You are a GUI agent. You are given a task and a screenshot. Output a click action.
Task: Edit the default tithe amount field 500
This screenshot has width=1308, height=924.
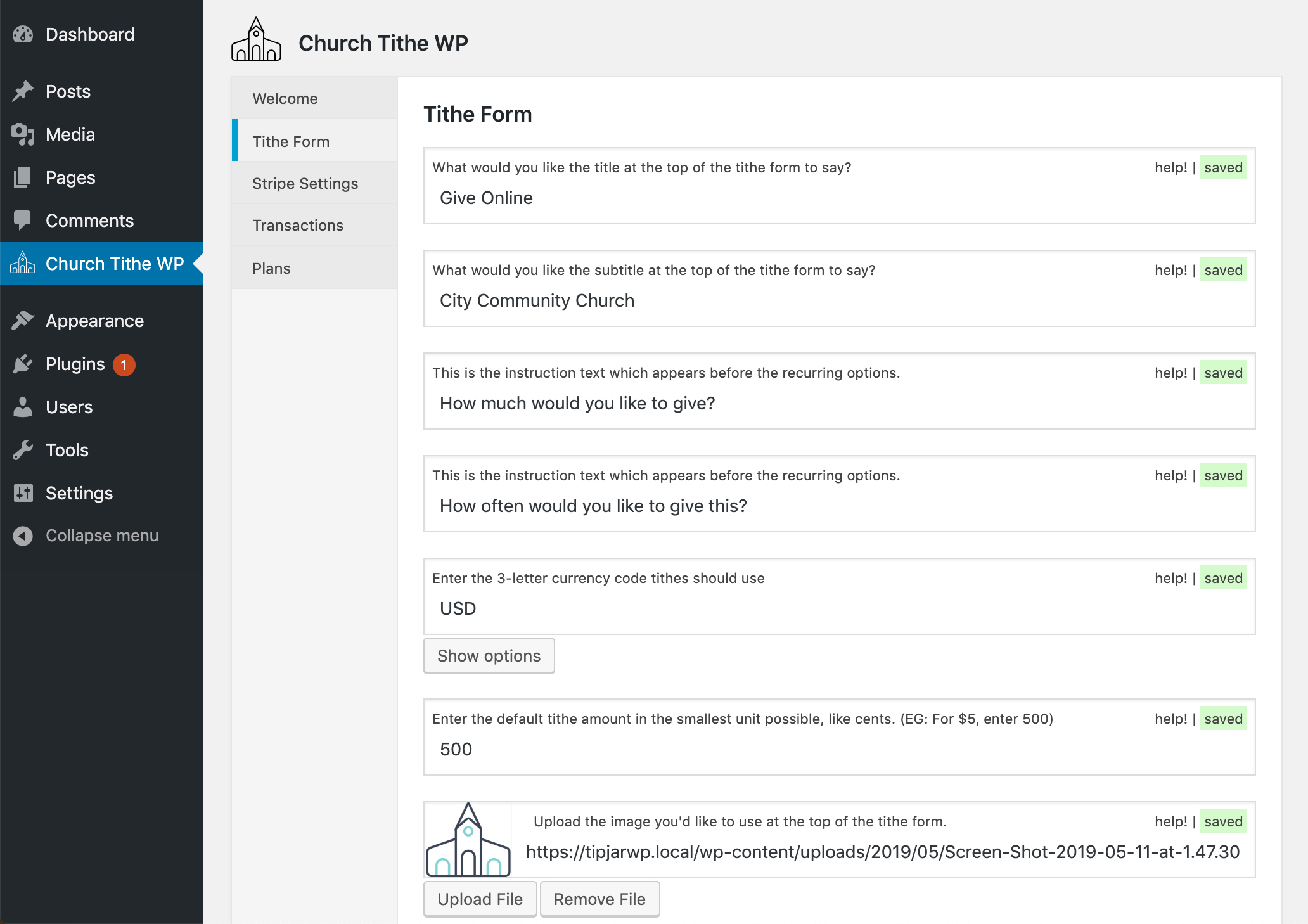(x=839, y=750)
